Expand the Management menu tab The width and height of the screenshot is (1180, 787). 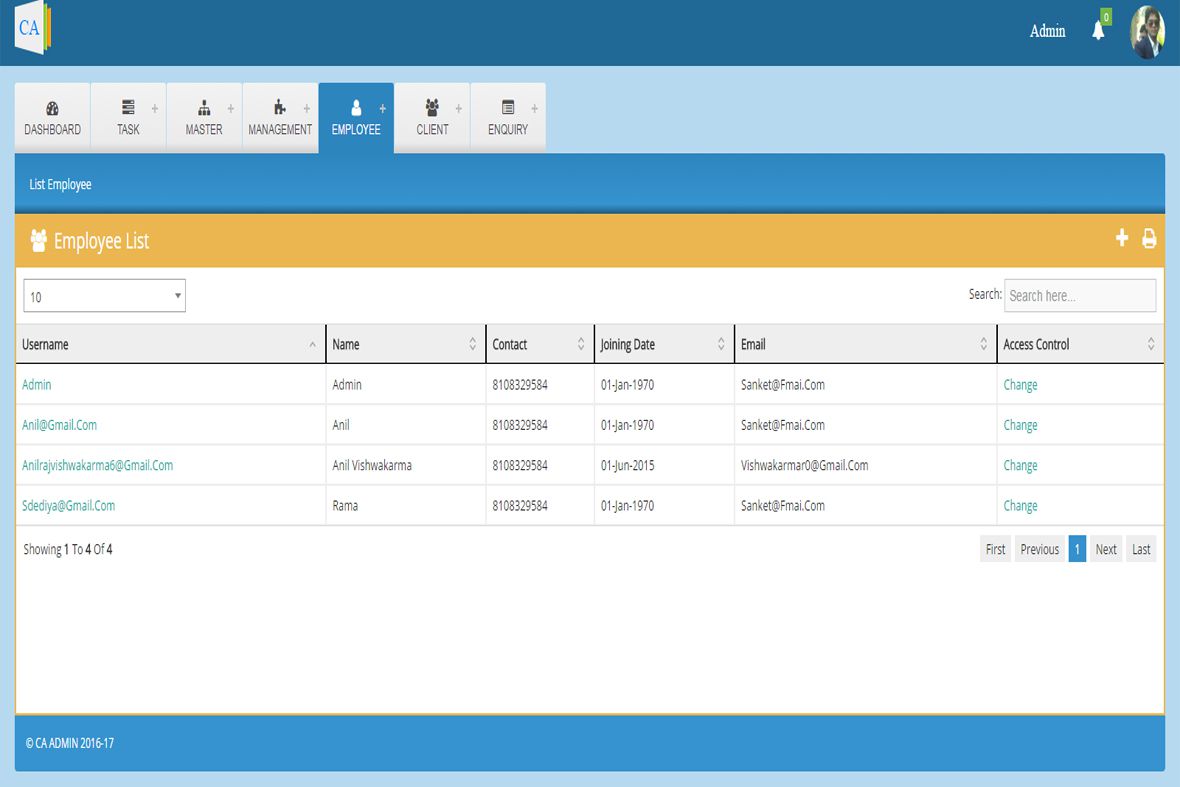(280, 118)
